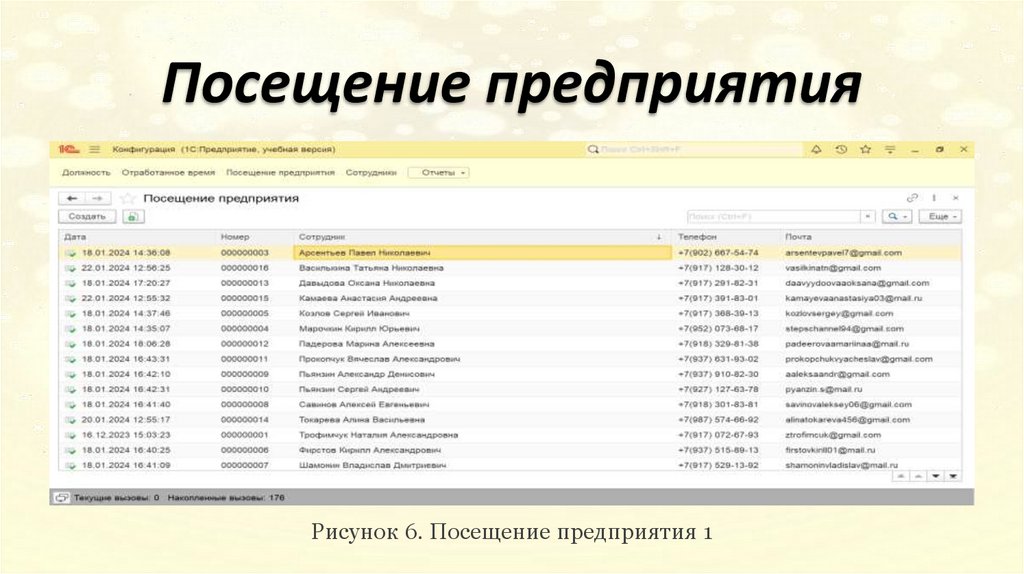
Task: Close the Посещение предприятия form tab
Action: pos(955,198)
